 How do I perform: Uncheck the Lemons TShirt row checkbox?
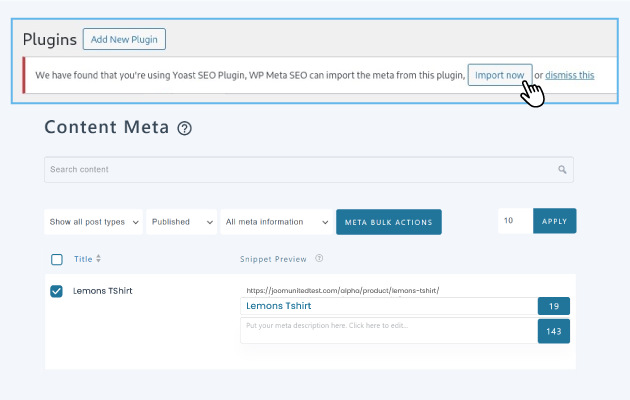pyautogui.click(x=57, y=291)
